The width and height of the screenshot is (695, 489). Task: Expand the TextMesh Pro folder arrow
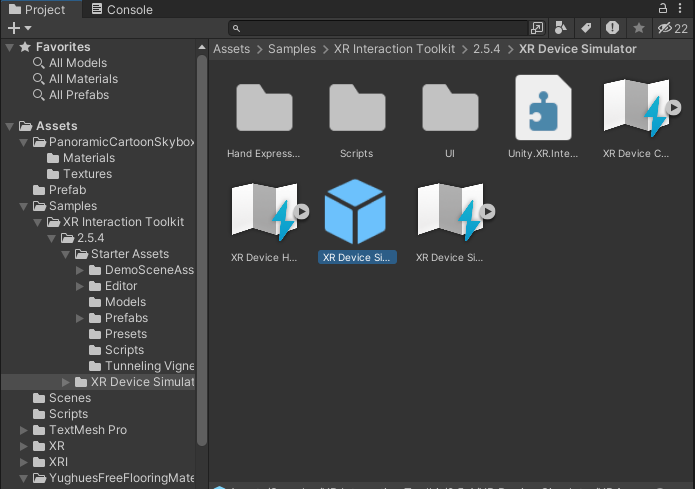(x=24, y=430)
